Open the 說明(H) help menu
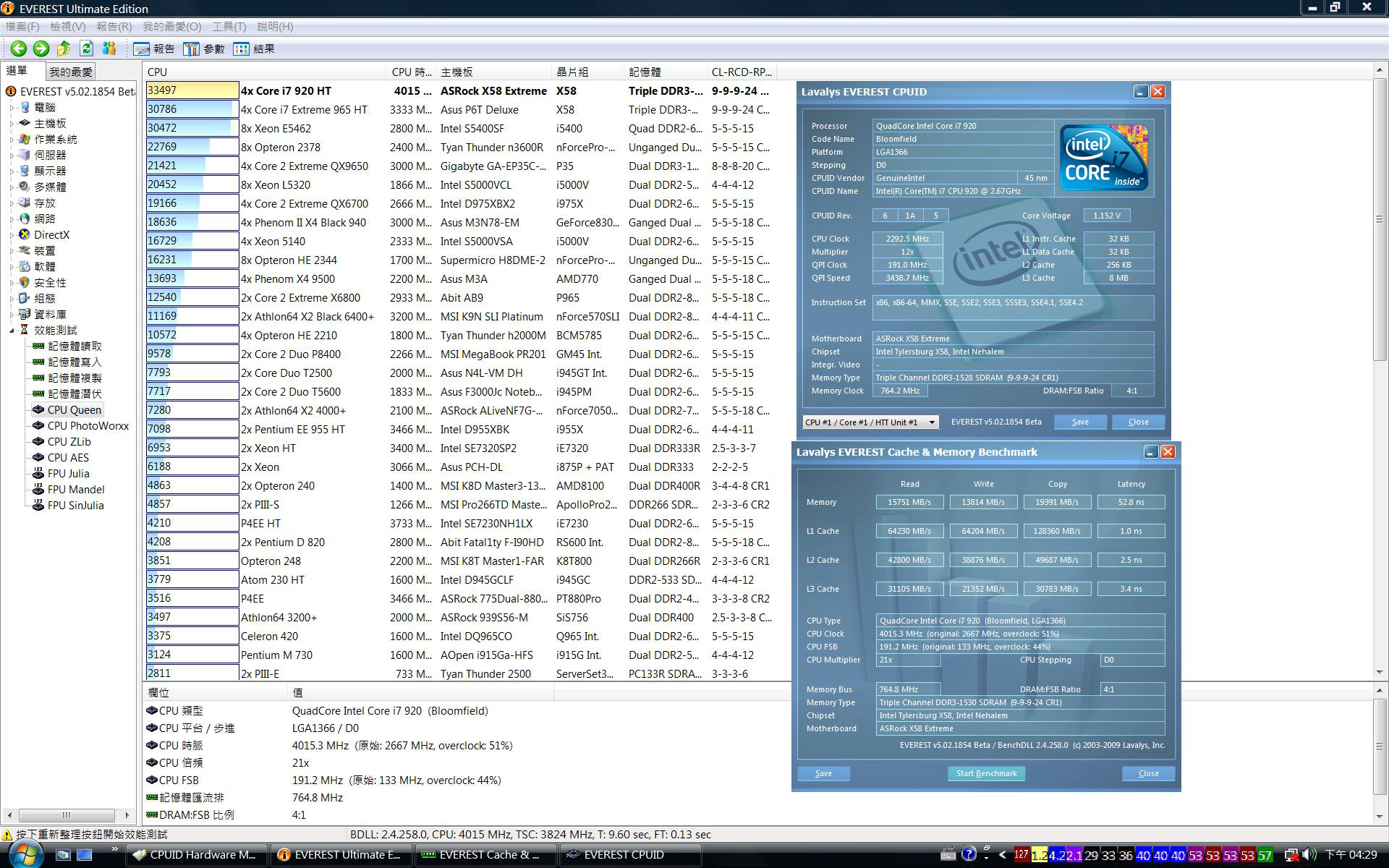Image resolution: width=1389 pixels, height=868 pixels. click(x=275, y=26)
